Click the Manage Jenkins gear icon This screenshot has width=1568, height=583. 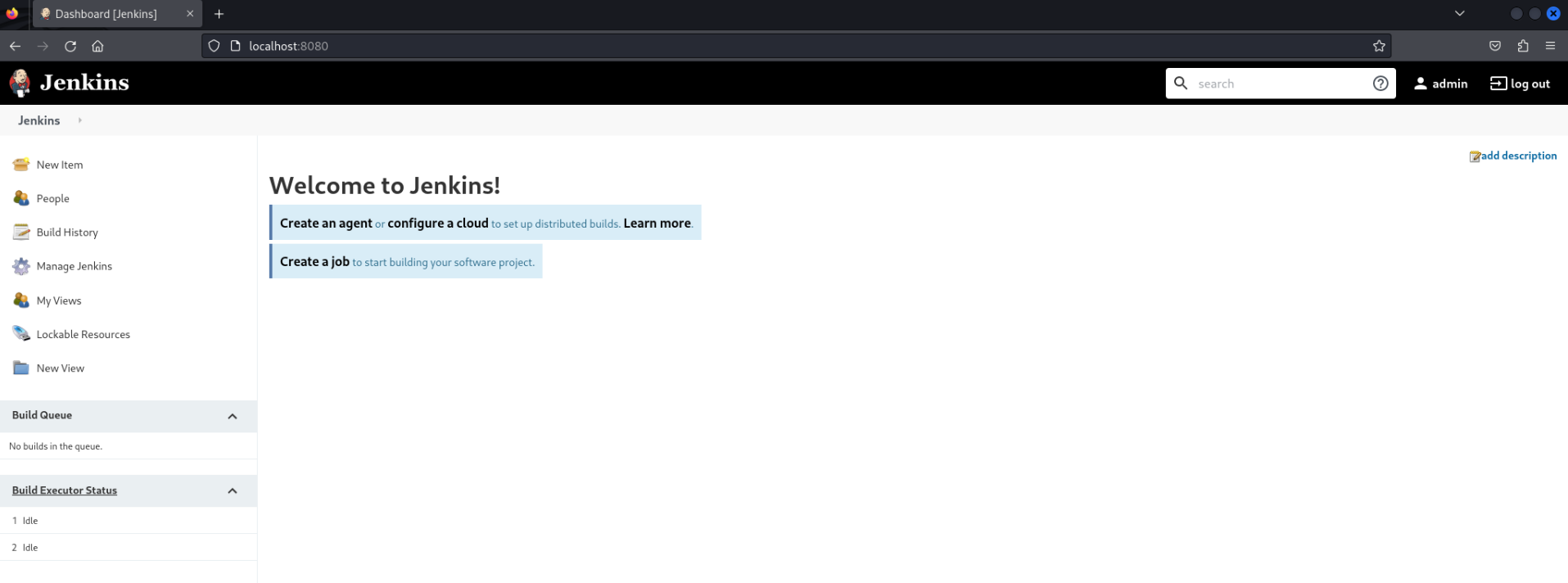(x=21, y=266)
